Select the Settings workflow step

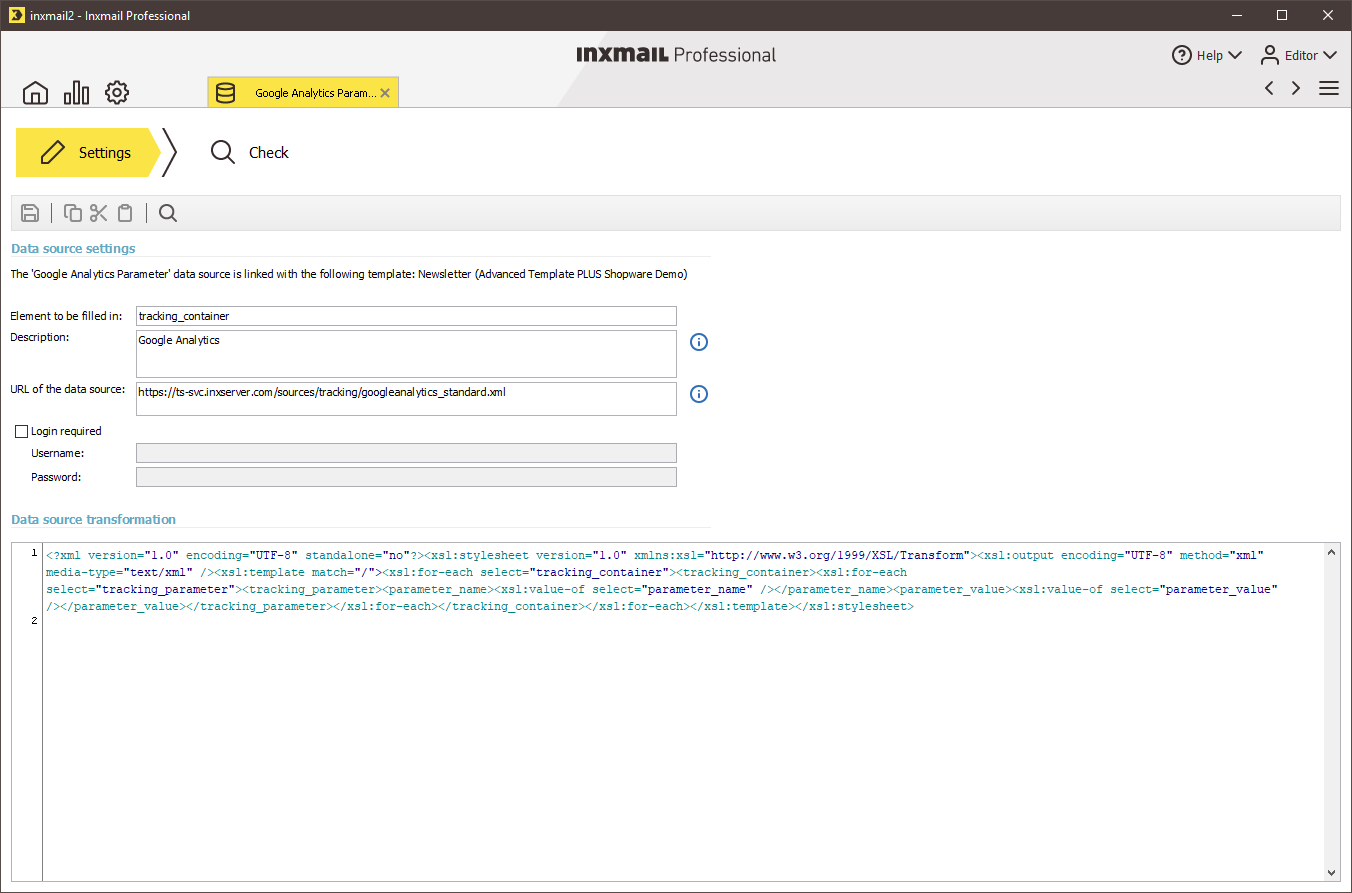(x=88, y=153)
